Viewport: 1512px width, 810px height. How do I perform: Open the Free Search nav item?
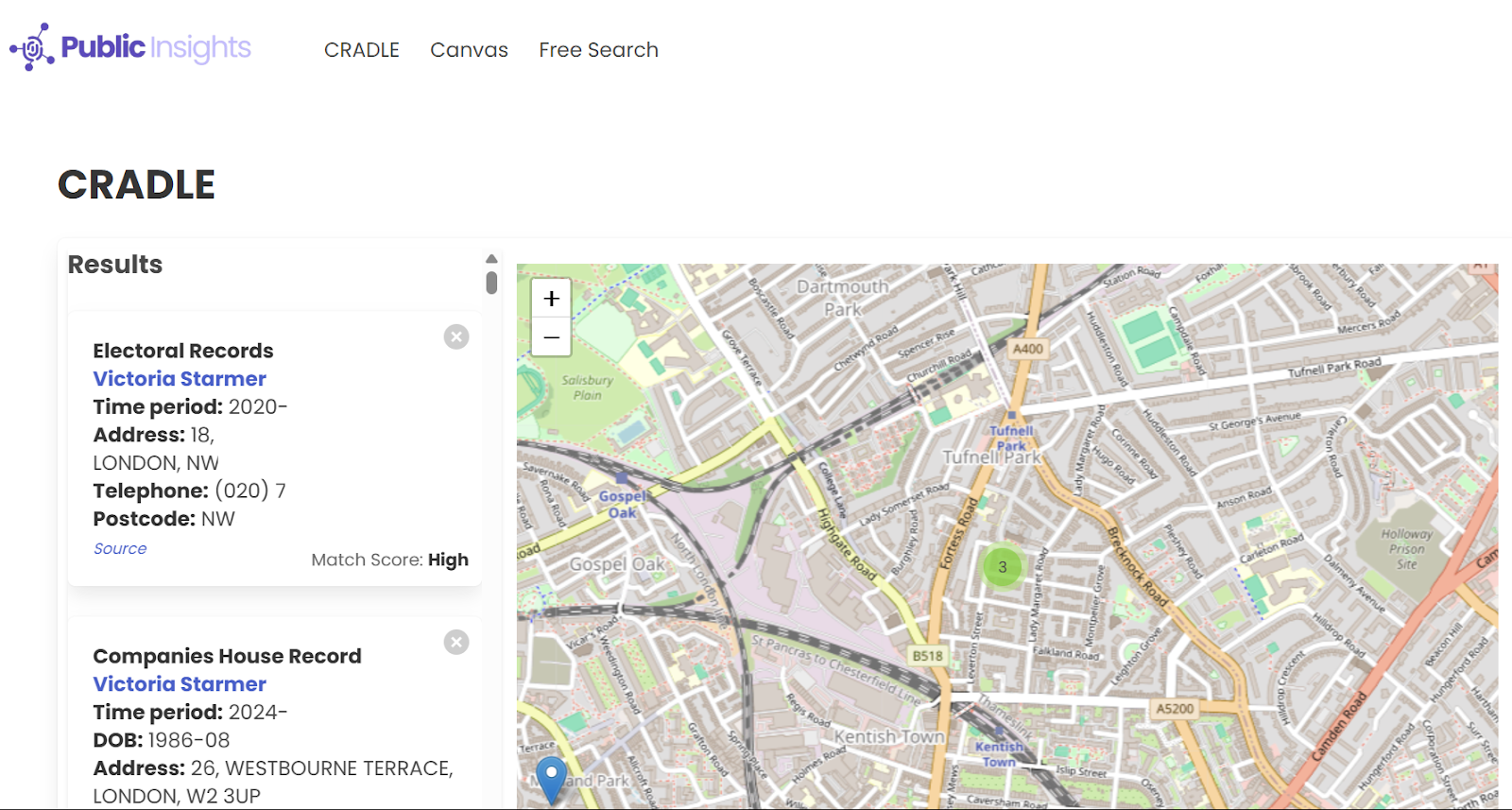click(598, 50)
